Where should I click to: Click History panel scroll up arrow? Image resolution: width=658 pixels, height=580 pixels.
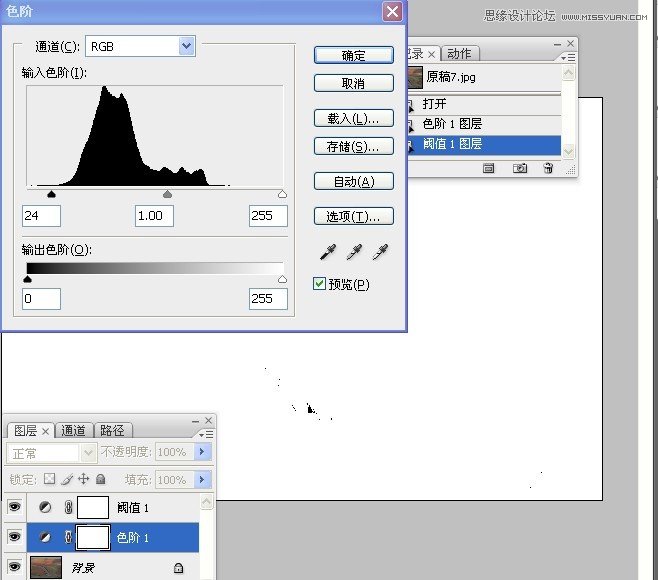pyautogui.click(x=568, y=73)
